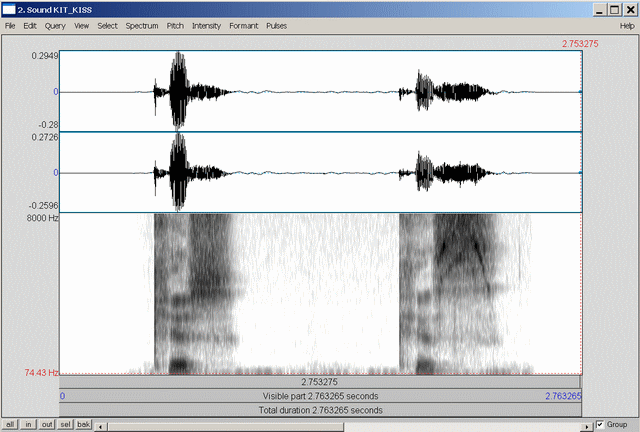Open the Query menu
The height and width of the screenshot is (432, 640).
click(55, 25)
